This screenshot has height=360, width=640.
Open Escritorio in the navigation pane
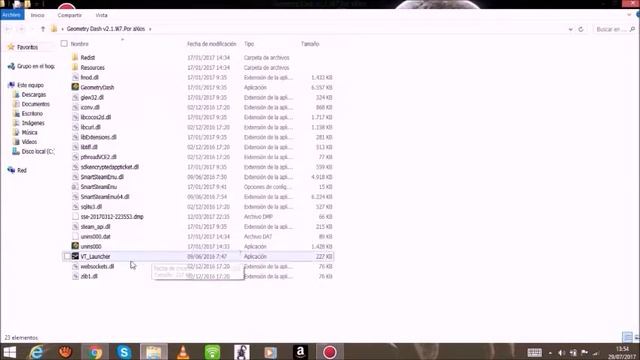coord(32,113)
